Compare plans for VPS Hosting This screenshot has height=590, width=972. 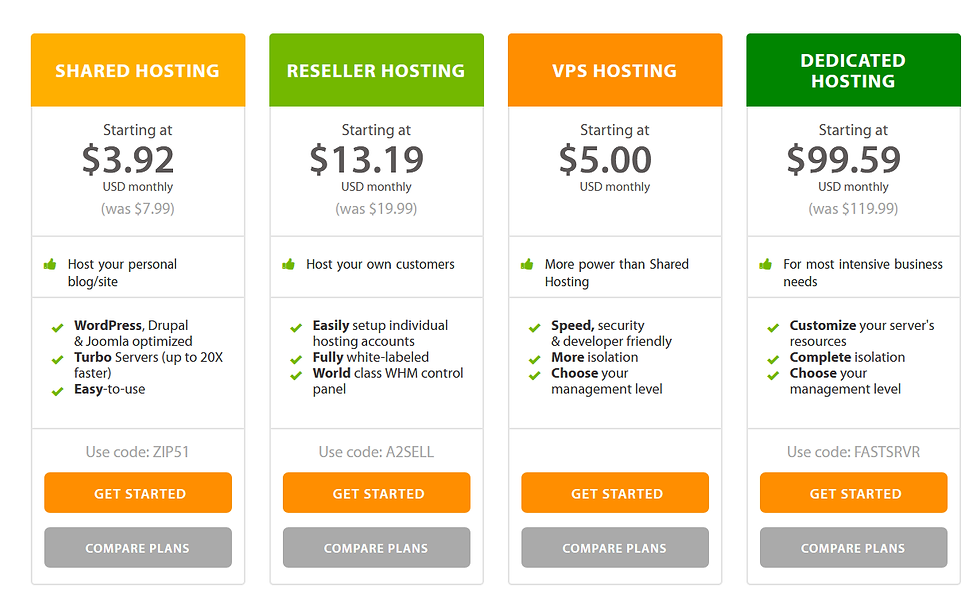(x=615, y=548)
